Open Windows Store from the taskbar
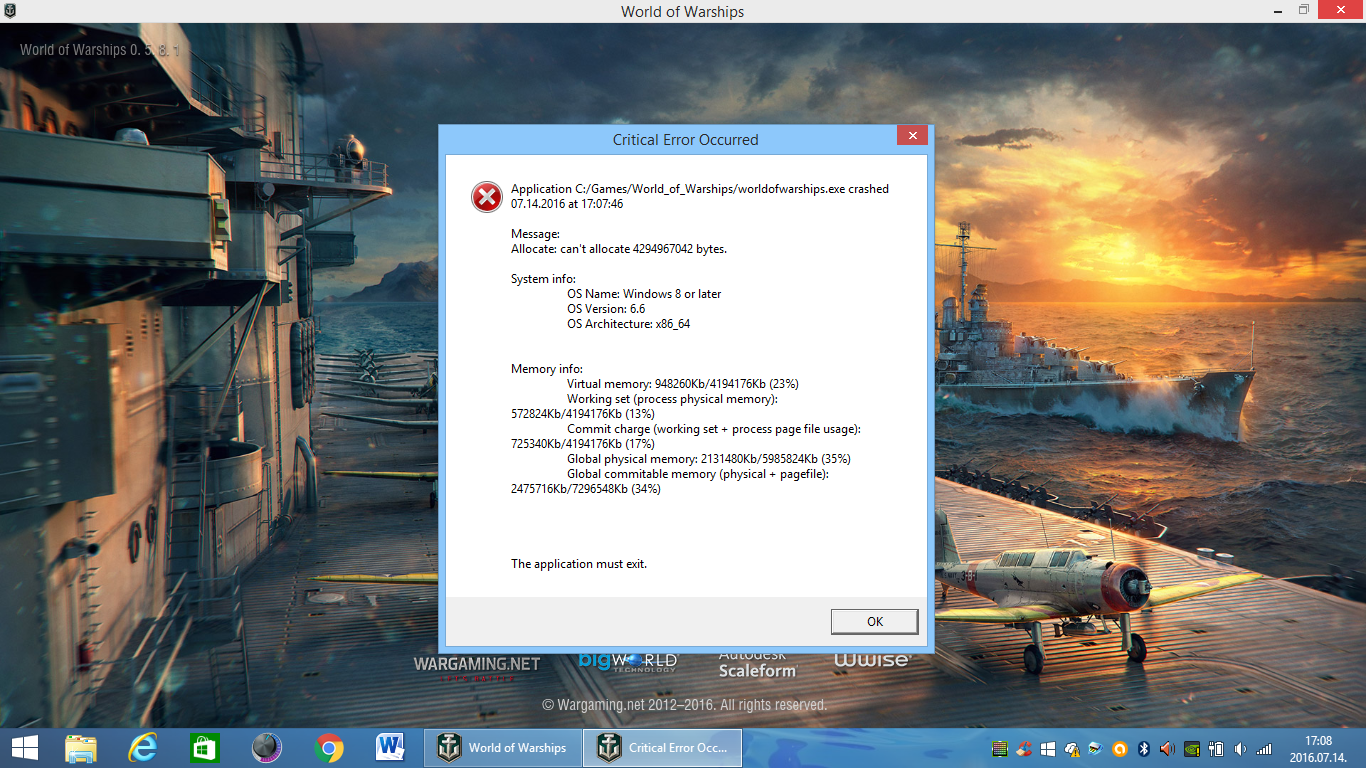Screen dimensions: 1366x768 coord(204,748)
